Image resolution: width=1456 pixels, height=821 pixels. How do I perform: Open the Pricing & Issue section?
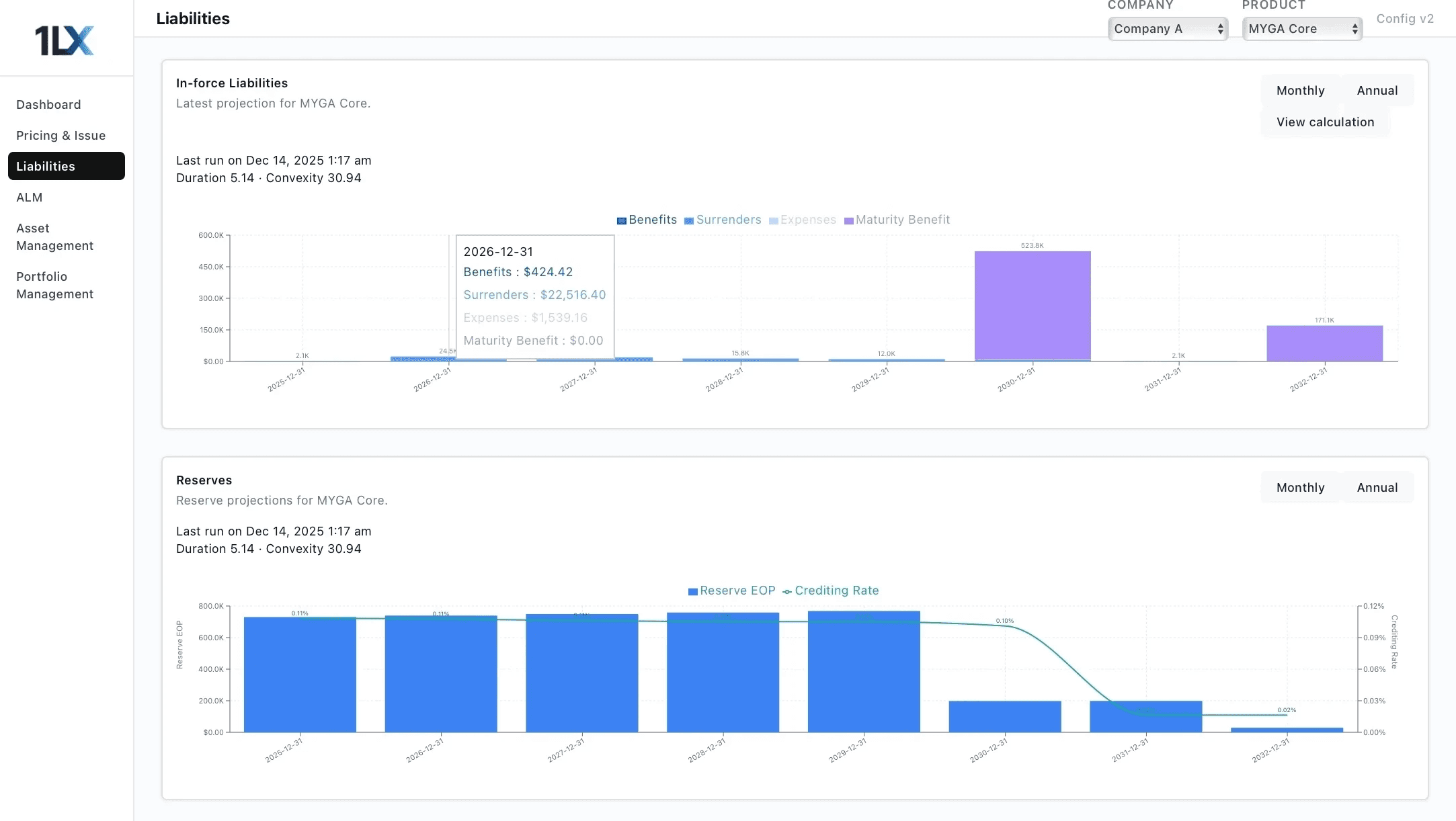point(60,135)
